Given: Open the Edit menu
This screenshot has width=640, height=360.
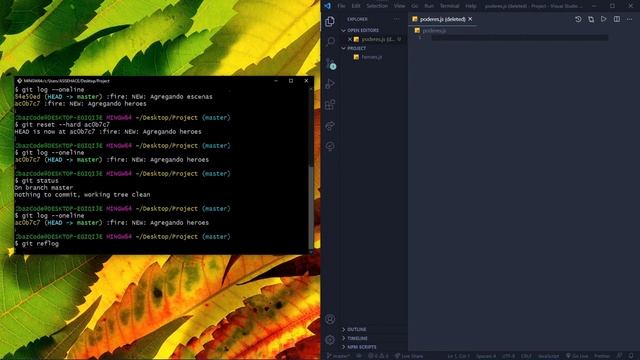Looking at the screenshot, I should point(356,6).
